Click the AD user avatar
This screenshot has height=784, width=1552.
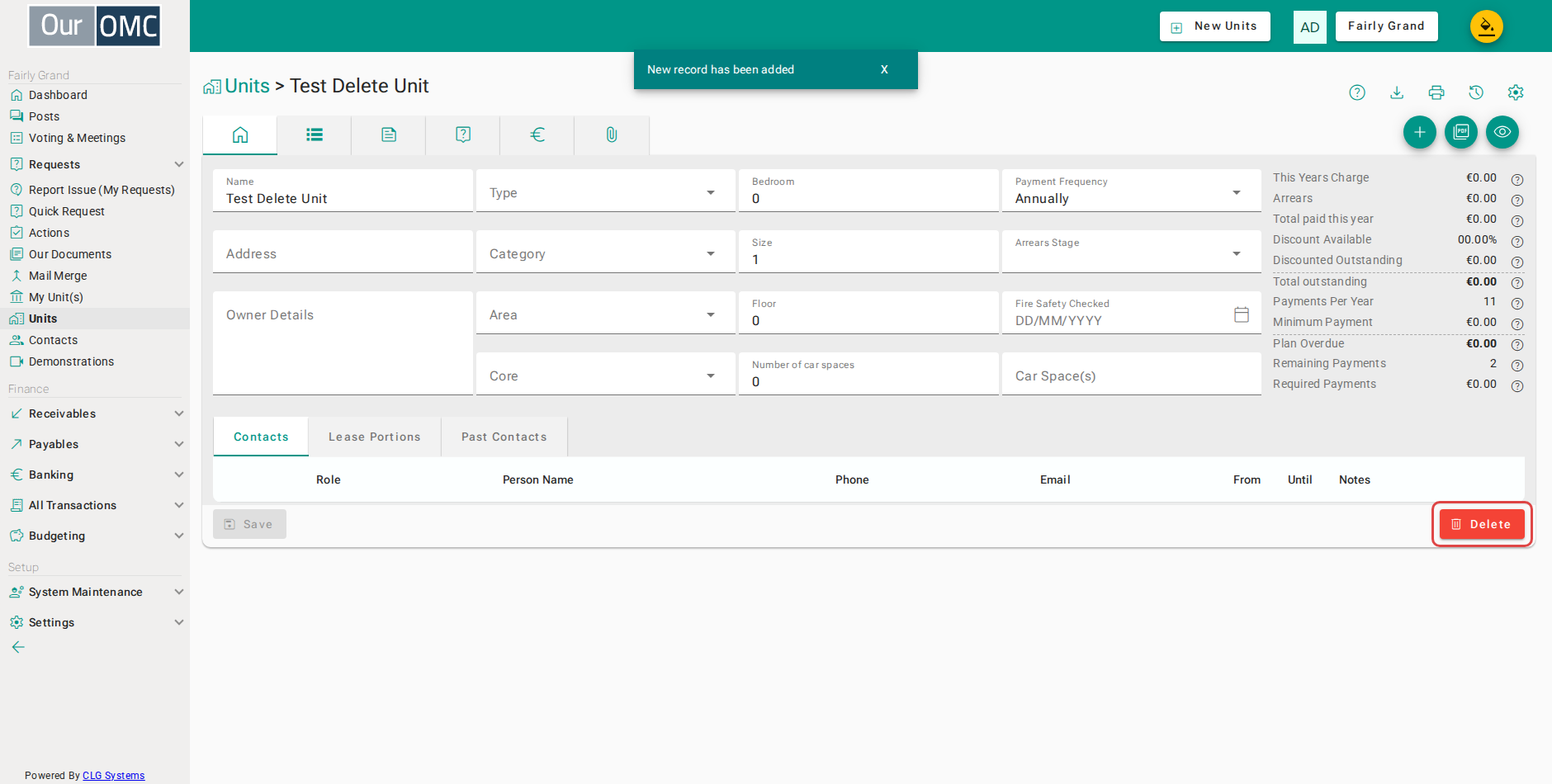click(1310, 27)
